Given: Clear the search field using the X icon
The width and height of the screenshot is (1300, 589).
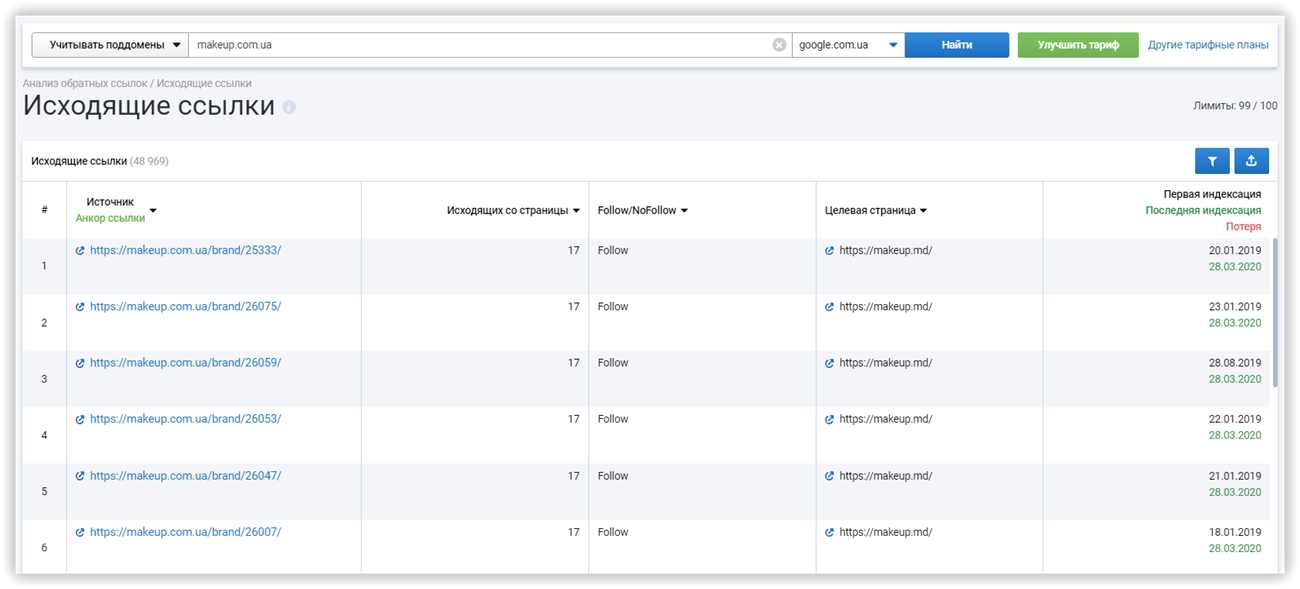Looking at the screenshot, I should (x=779, y=44).
